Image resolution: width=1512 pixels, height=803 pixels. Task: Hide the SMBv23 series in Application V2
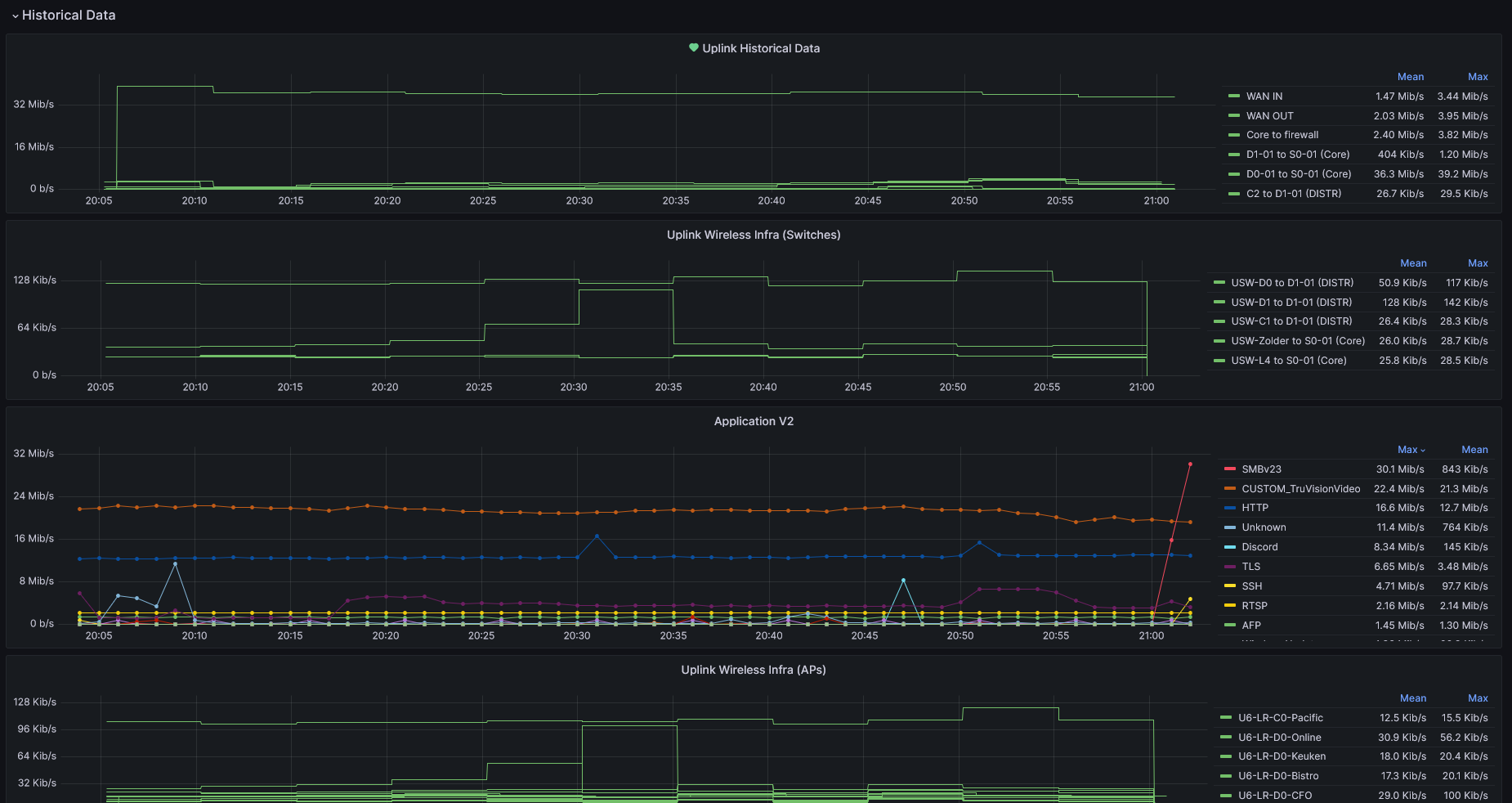(x=1261, y=469)
